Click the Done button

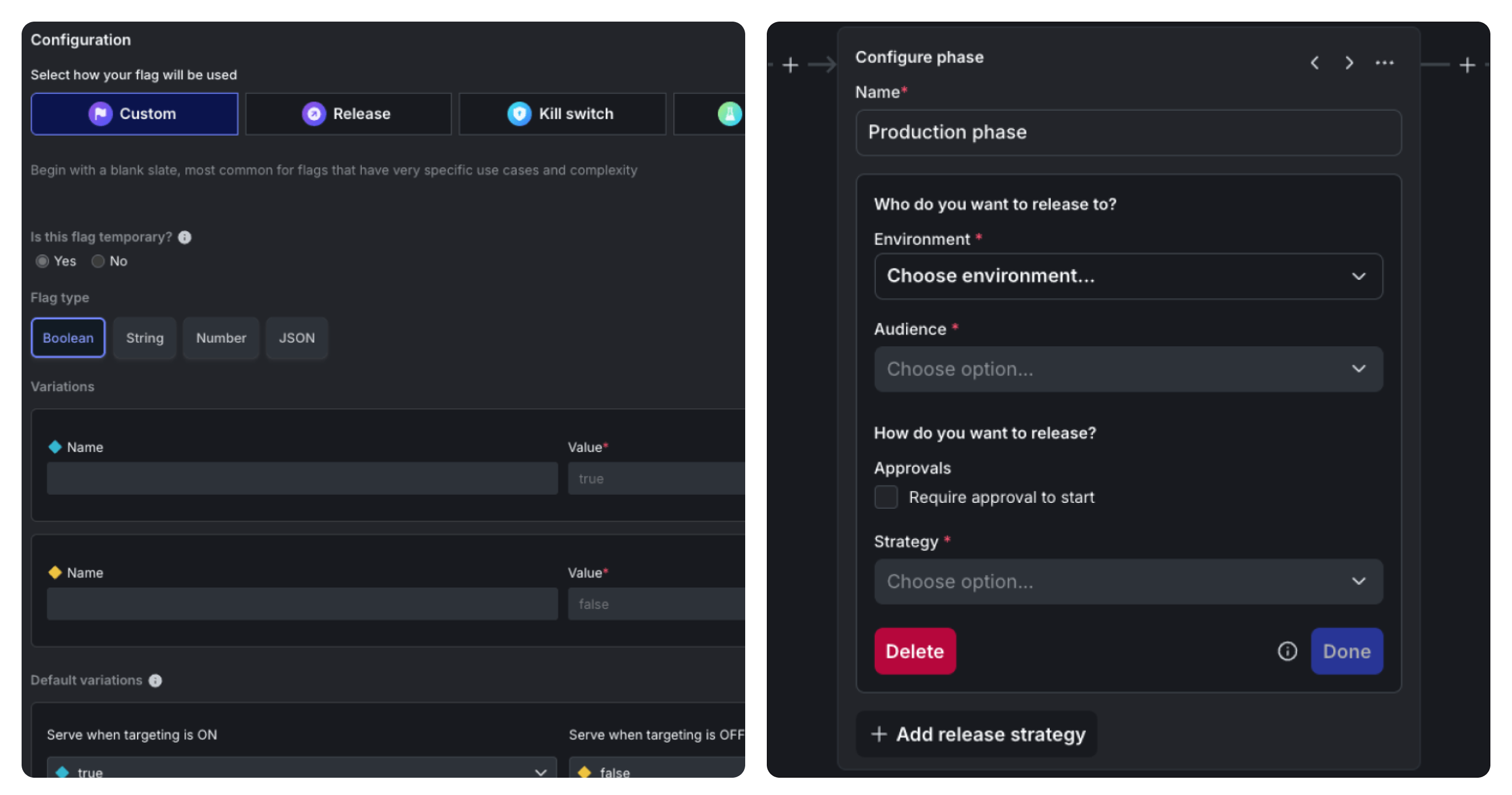pos(1346,652)
